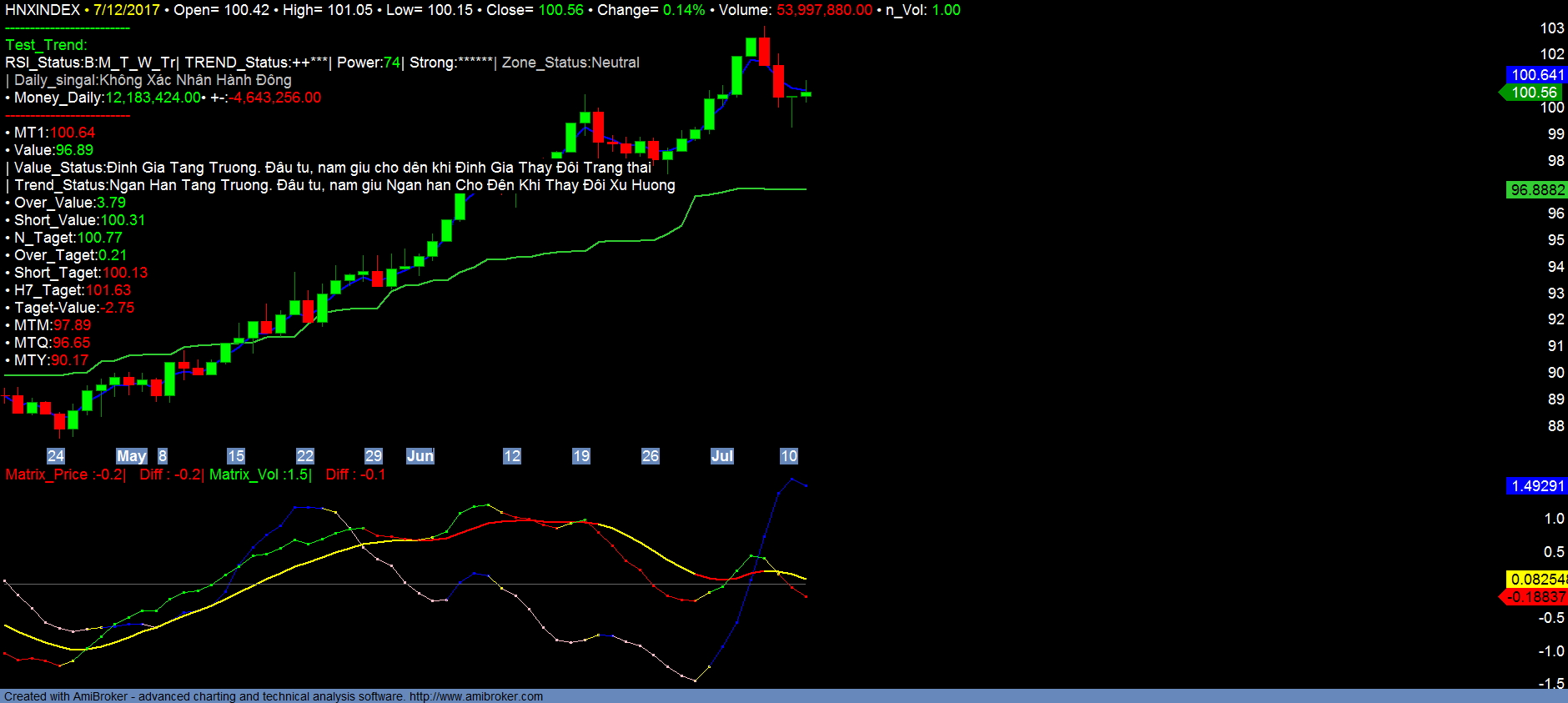Click the Volume value in the title bar

pyautogui.click(x=824, y=10)
